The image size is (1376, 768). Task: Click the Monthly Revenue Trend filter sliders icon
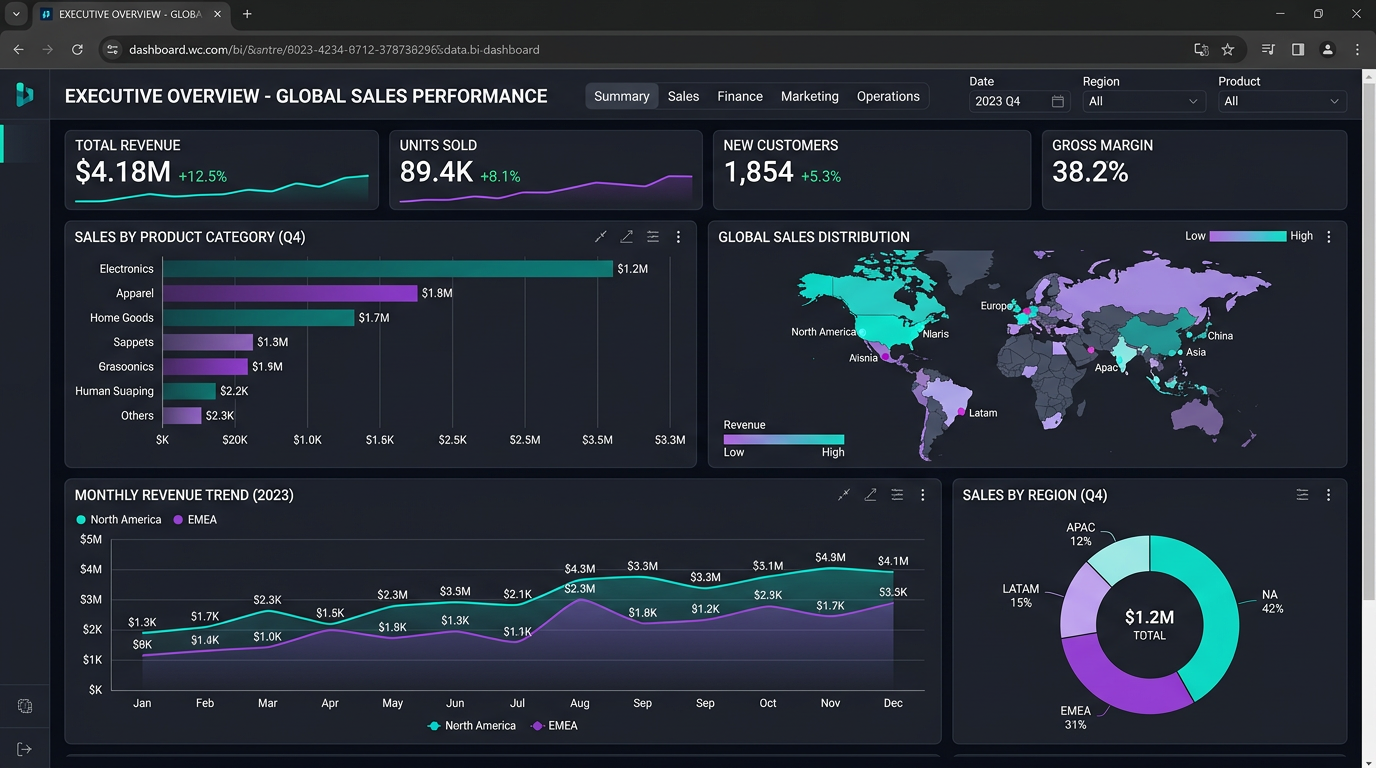pyautogui.click(x=897, y=495)
